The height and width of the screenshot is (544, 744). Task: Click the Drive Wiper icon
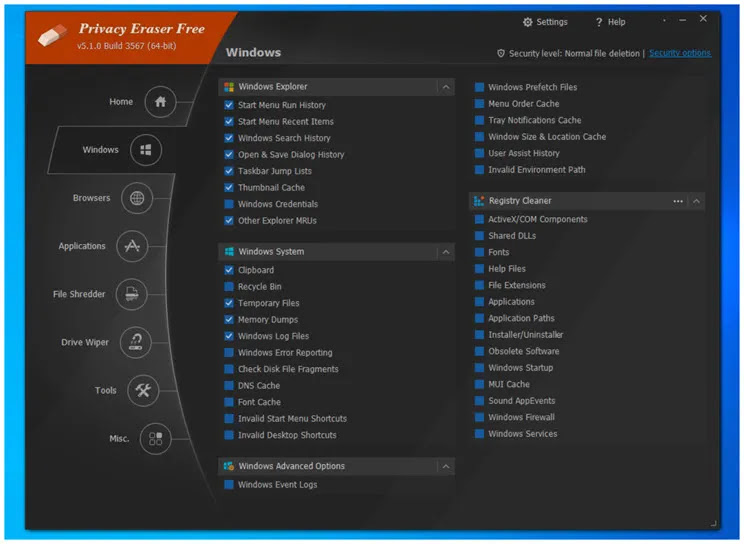[136, 342]
